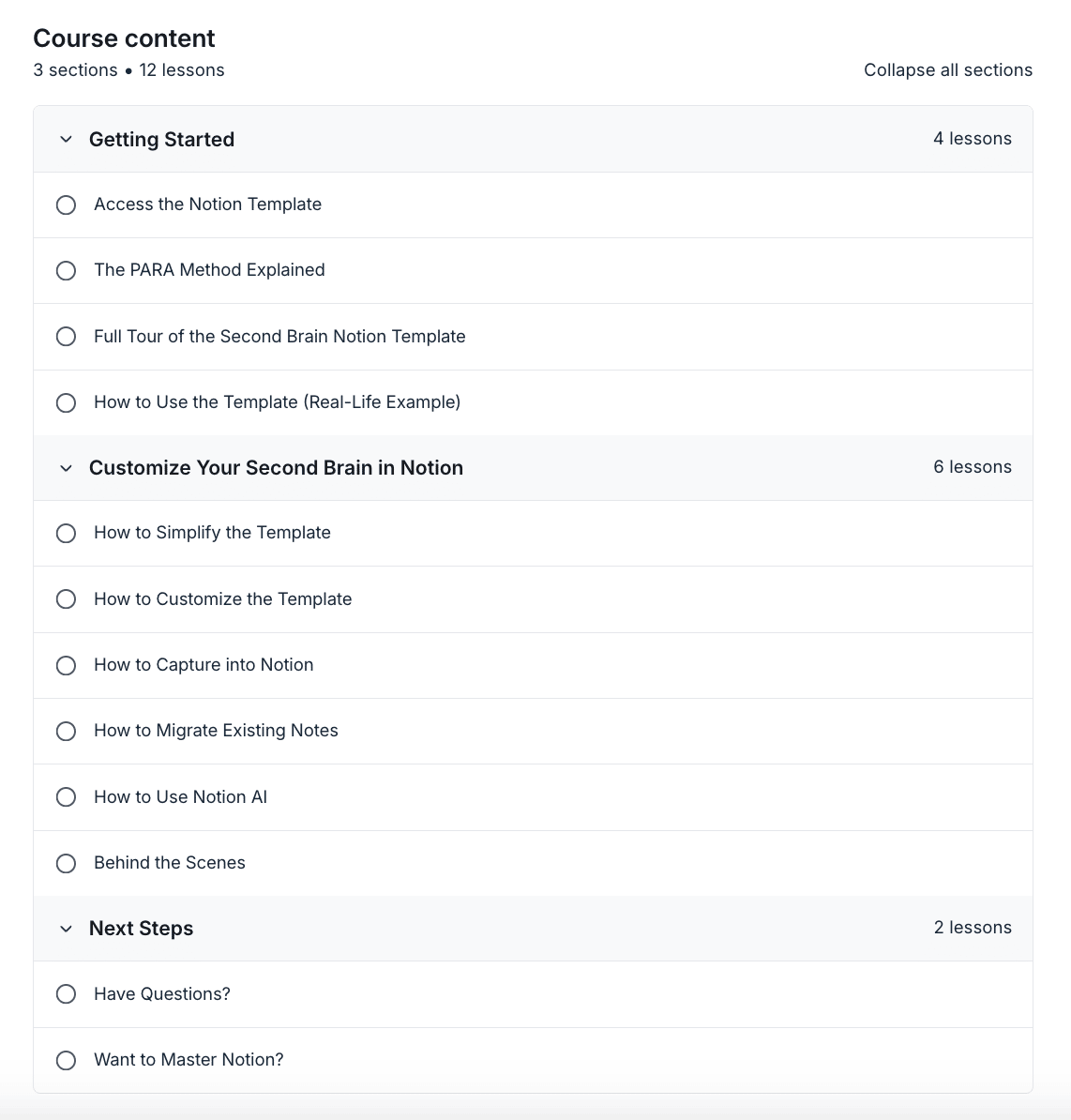Viewport: 1071px width, 1120px height.
Task: Click the 6 lessons count label
Action: click(972, 466)
